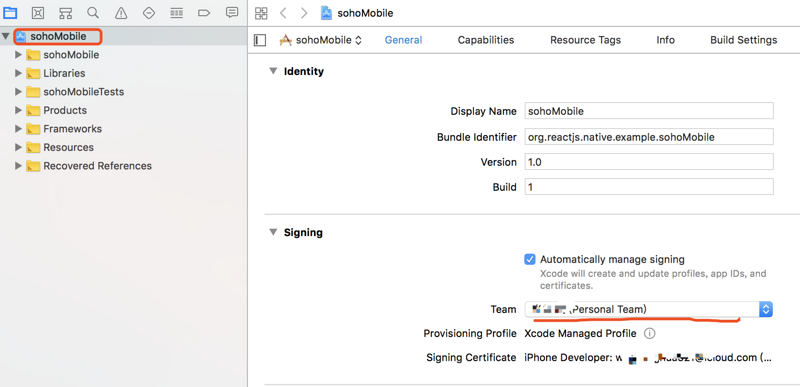
Task: Expand the Recovered References group
Action: (18, 166)
